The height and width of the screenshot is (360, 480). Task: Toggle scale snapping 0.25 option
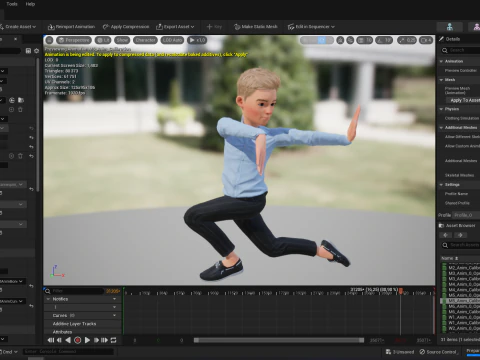(406, 40)
